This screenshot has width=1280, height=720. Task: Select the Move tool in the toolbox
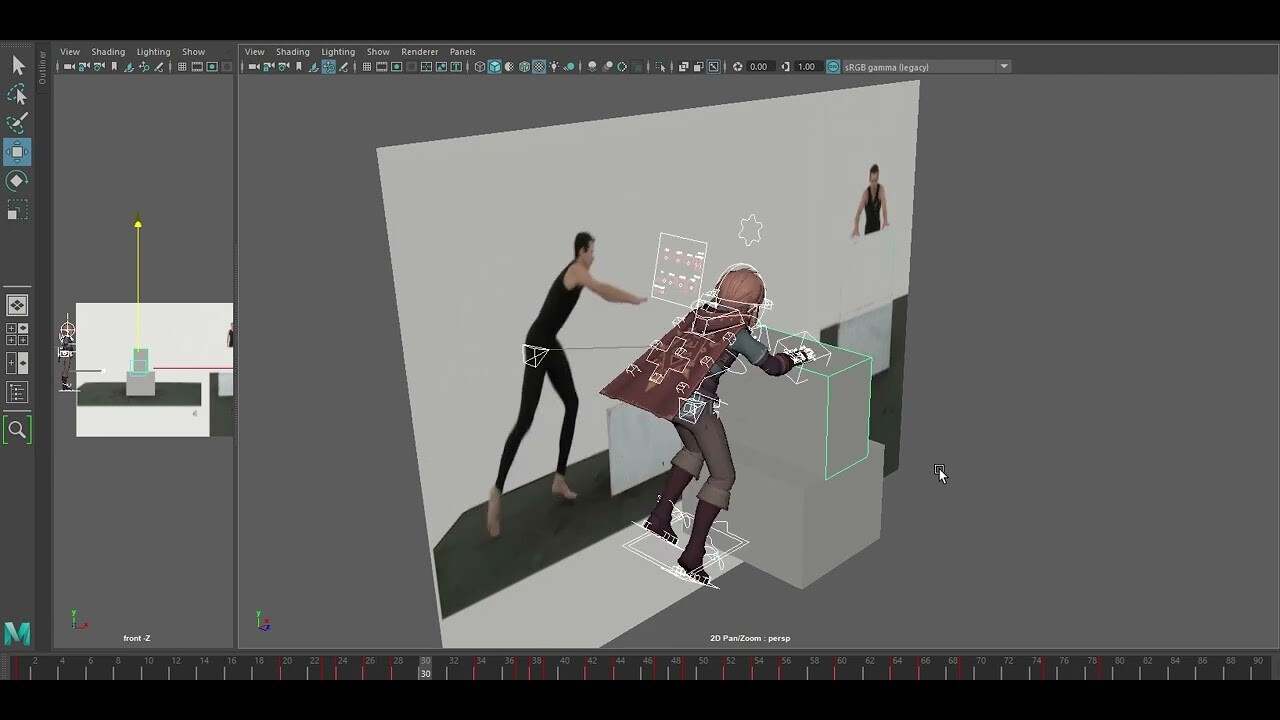[x=17, y=152]
